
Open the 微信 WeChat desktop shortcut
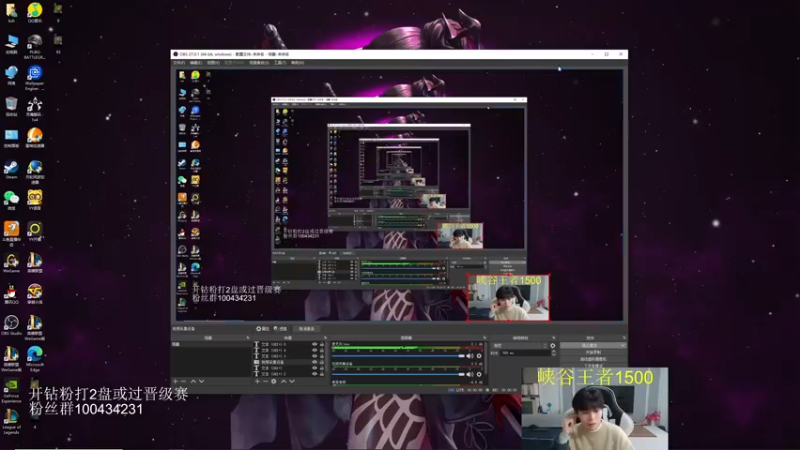11,201
